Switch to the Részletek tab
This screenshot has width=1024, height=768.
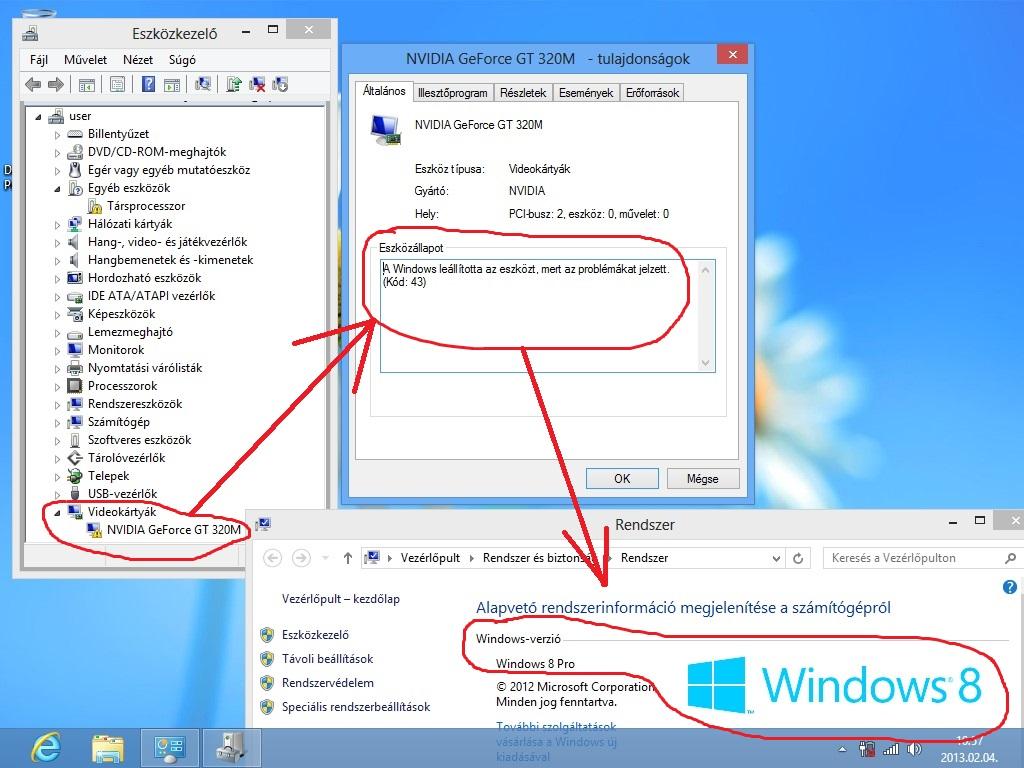[522, 93]
